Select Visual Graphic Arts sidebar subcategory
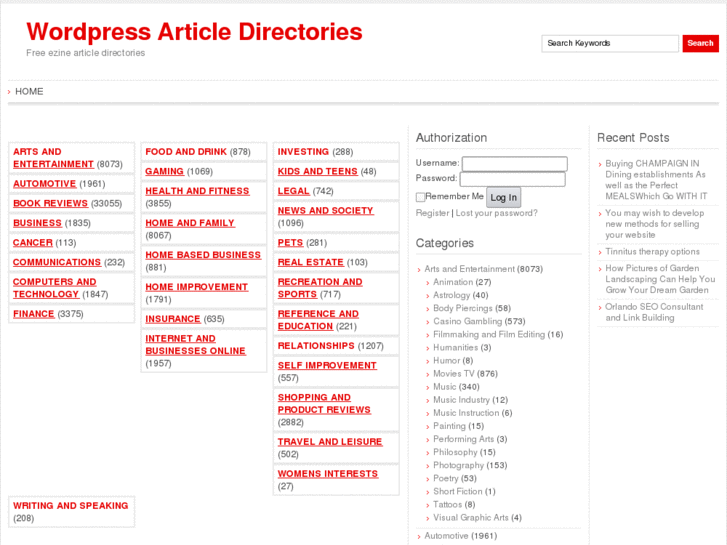 click(470, 518)
